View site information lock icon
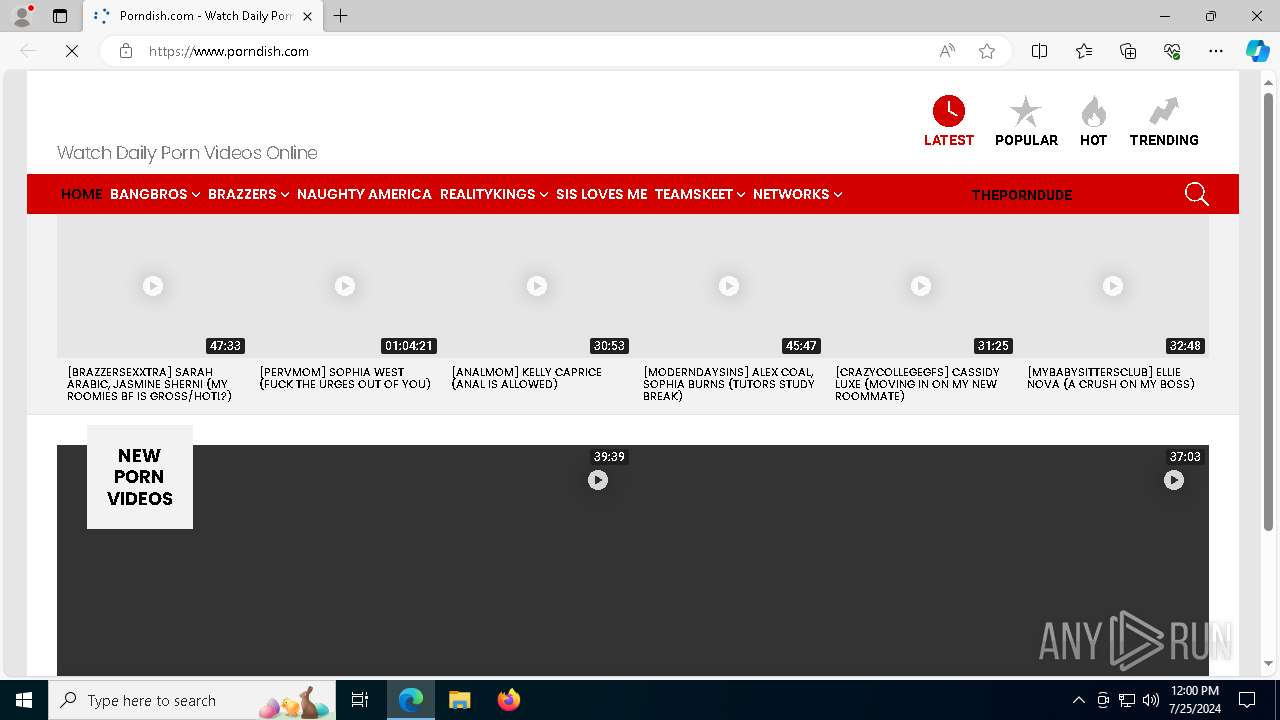The height and width of the screenshot is (720, 1280). [126, 51]
